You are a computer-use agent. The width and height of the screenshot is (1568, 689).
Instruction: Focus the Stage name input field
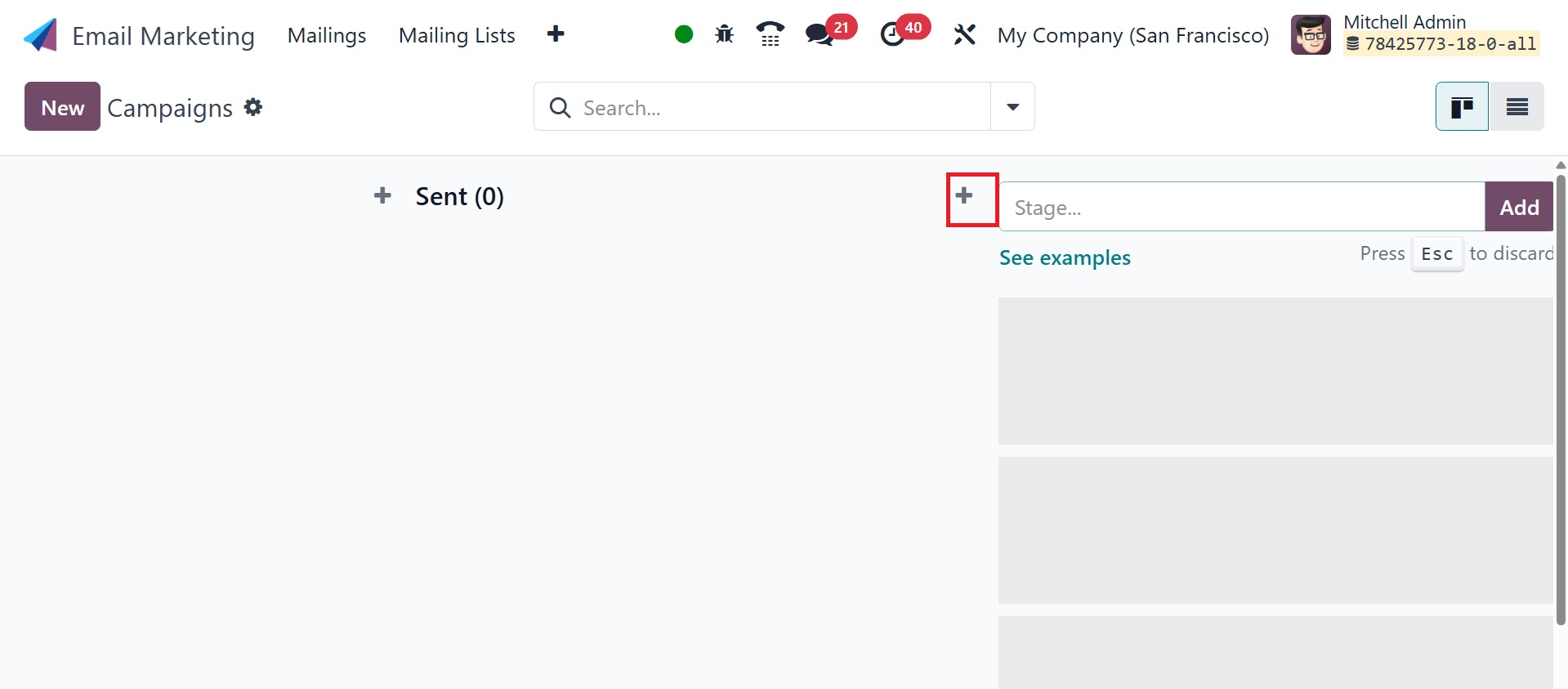[x=1241, y=207]
